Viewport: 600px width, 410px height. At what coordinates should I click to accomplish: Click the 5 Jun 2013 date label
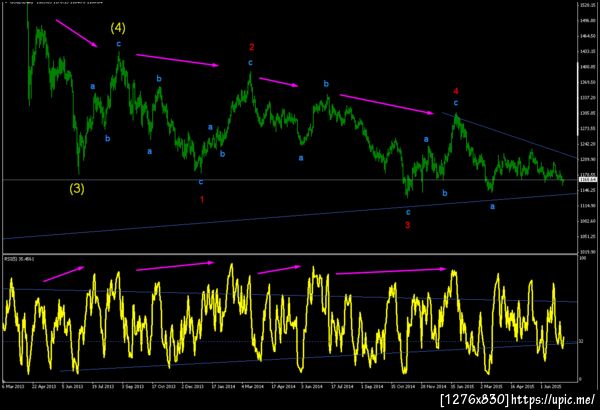click(72, 387)
